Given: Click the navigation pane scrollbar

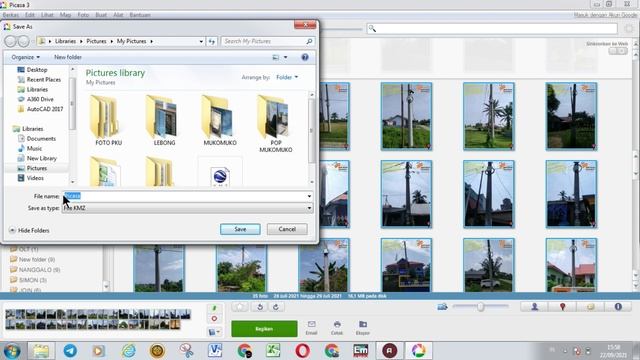Looking at the screenshot, I should (73, 126).
